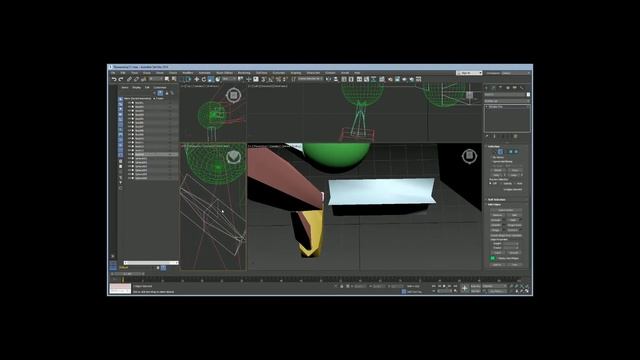The height and width of the screenshot is (360, 640).
Task: Select the Select and Link tool
Action: pos(129,79)
